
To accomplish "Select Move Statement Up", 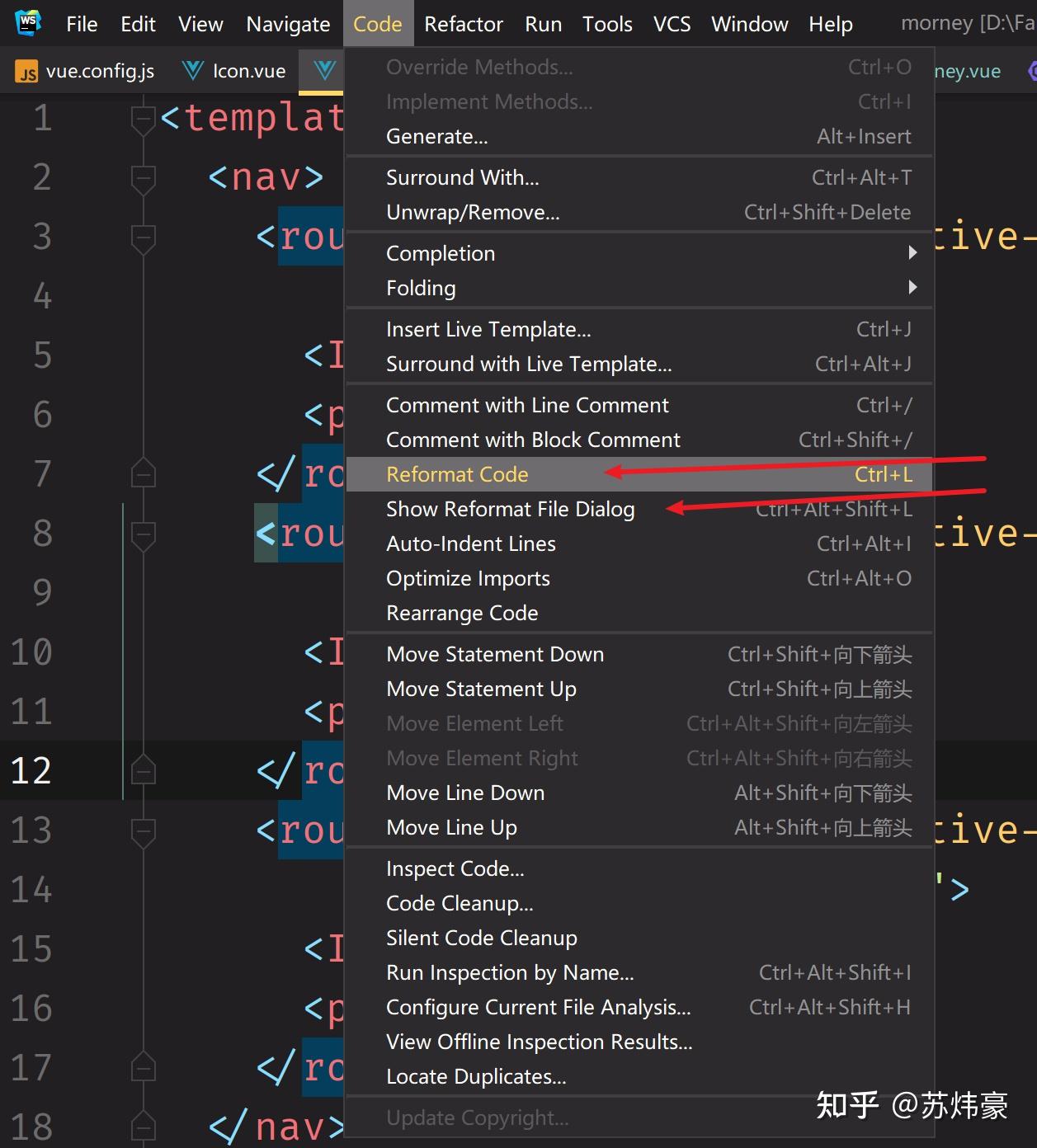I will click(x=639, y=689).
